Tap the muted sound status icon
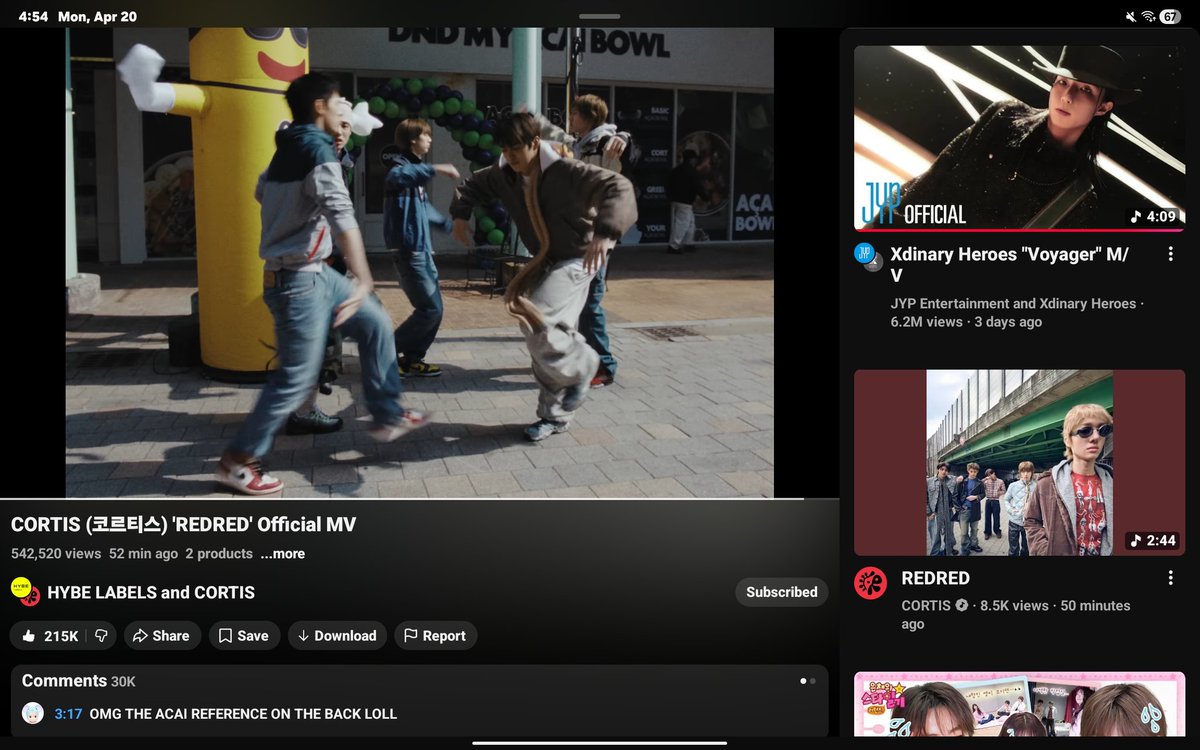1200x750 pixels. 1131,17
